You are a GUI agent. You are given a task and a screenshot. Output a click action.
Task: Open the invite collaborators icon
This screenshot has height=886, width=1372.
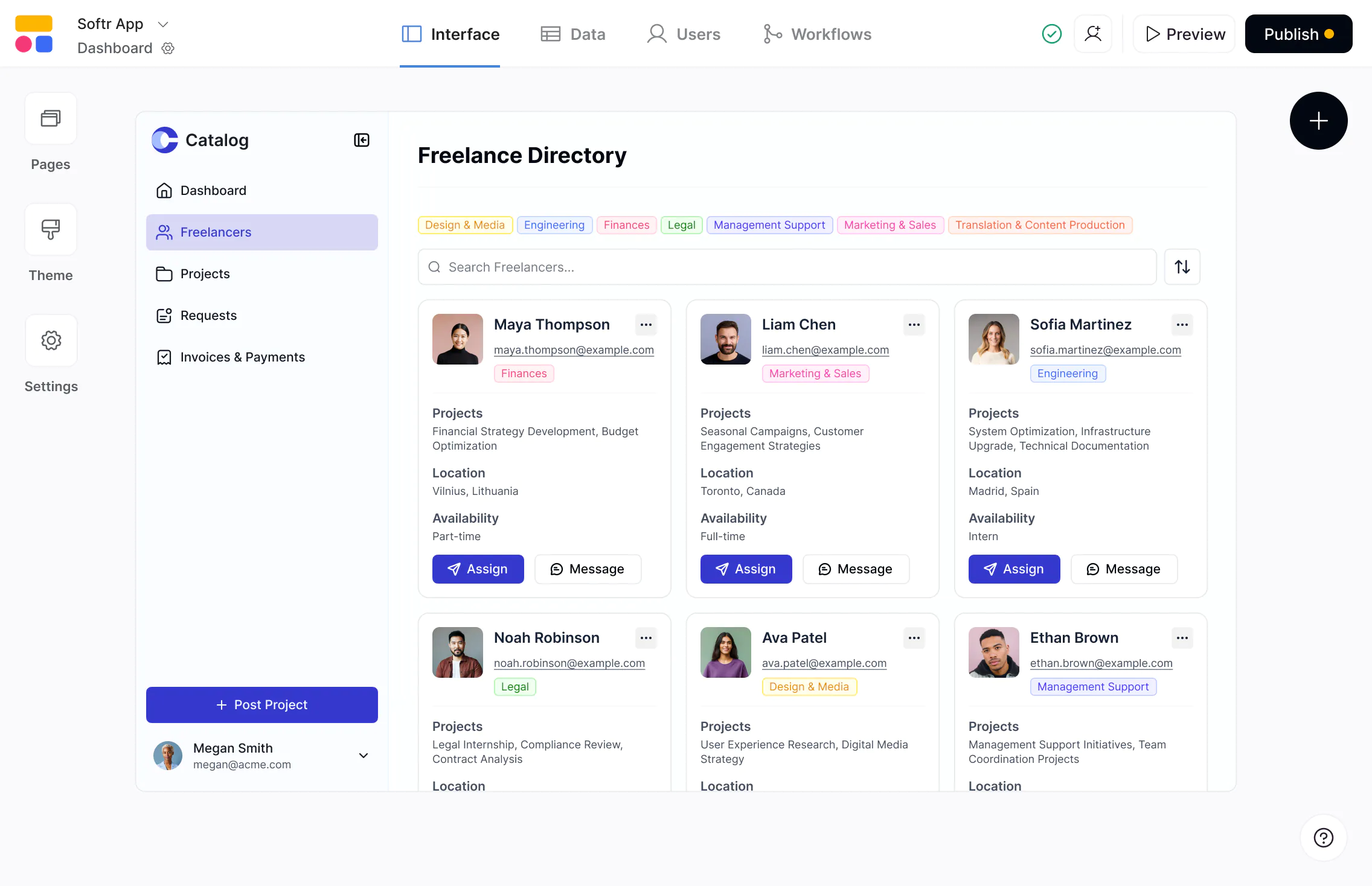[x=1092, y=34]
